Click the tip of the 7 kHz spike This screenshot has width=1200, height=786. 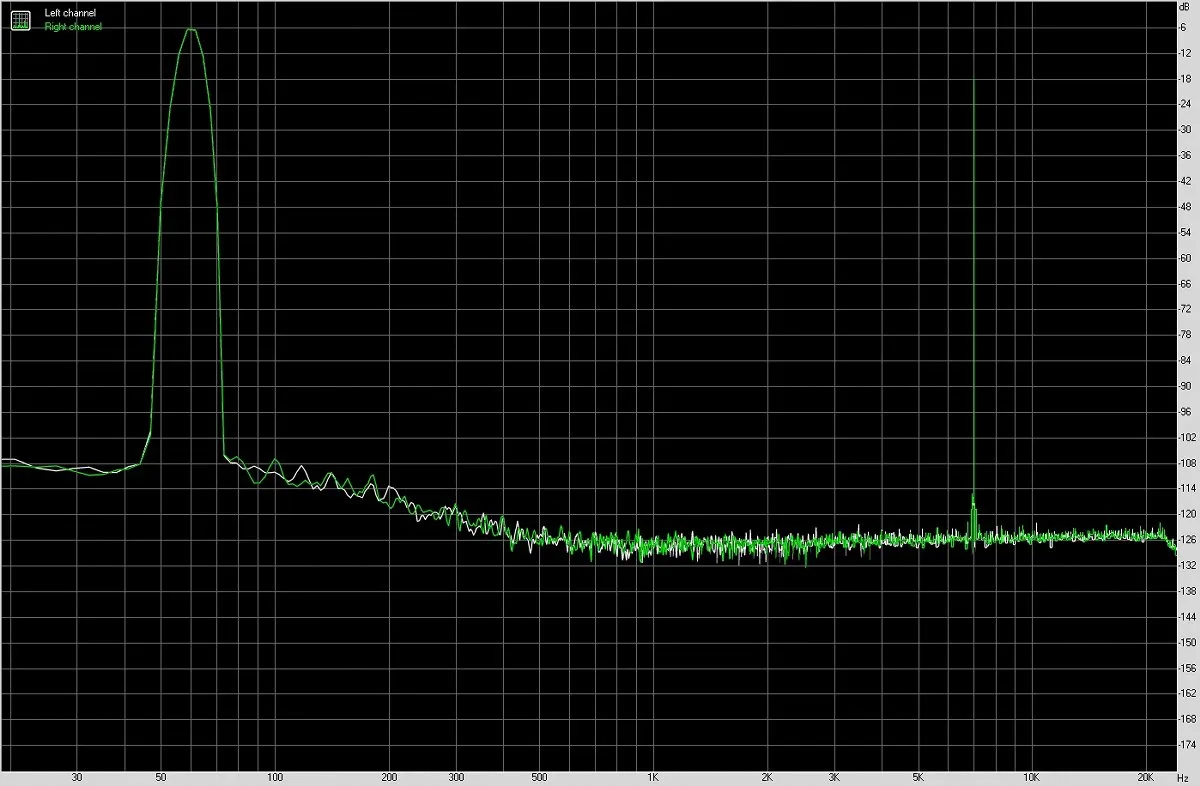click(x=973, y=82)
